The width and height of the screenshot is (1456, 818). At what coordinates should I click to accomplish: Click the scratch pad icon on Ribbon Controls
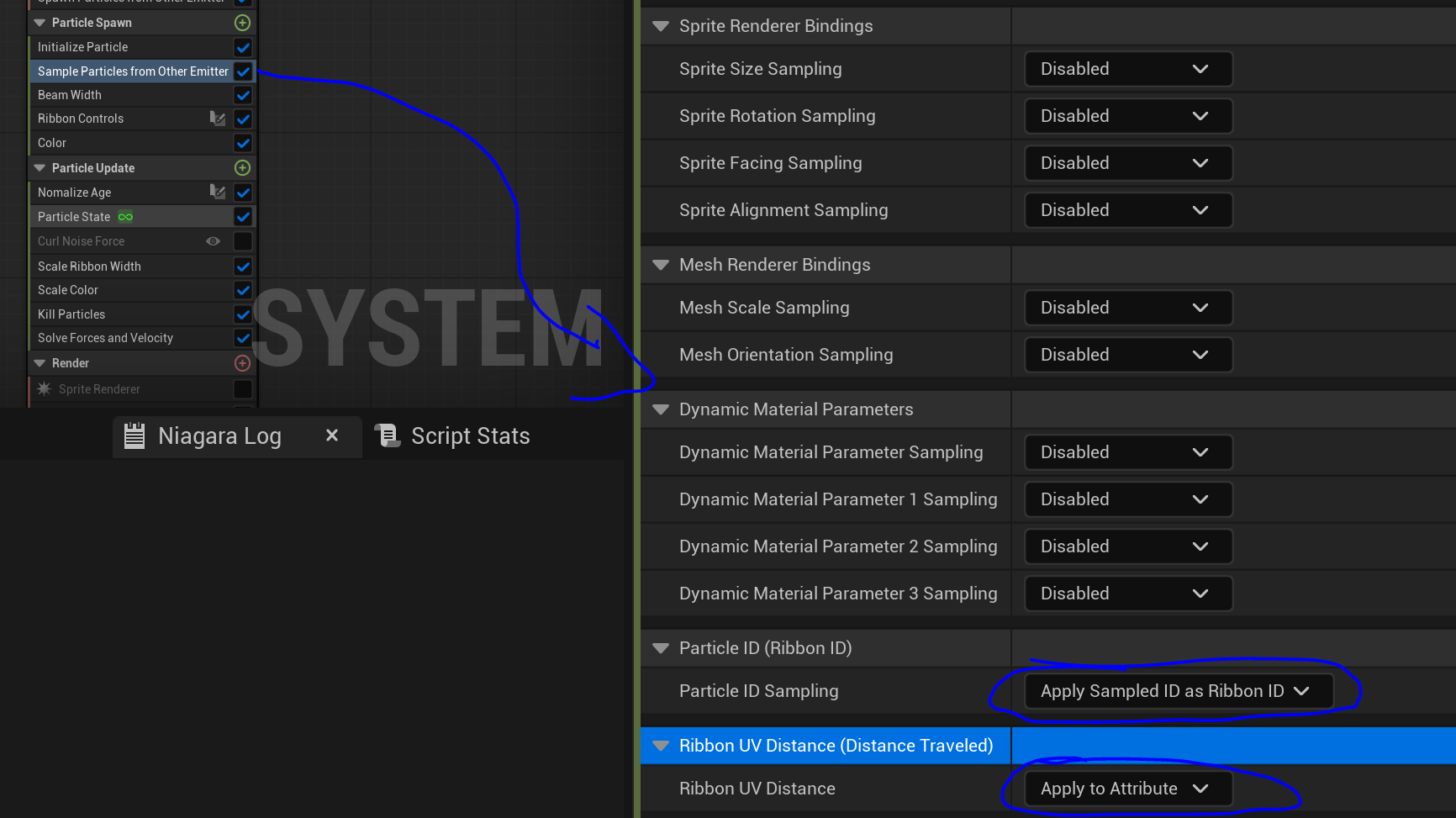pyautogui.click(x=218, y=119)
